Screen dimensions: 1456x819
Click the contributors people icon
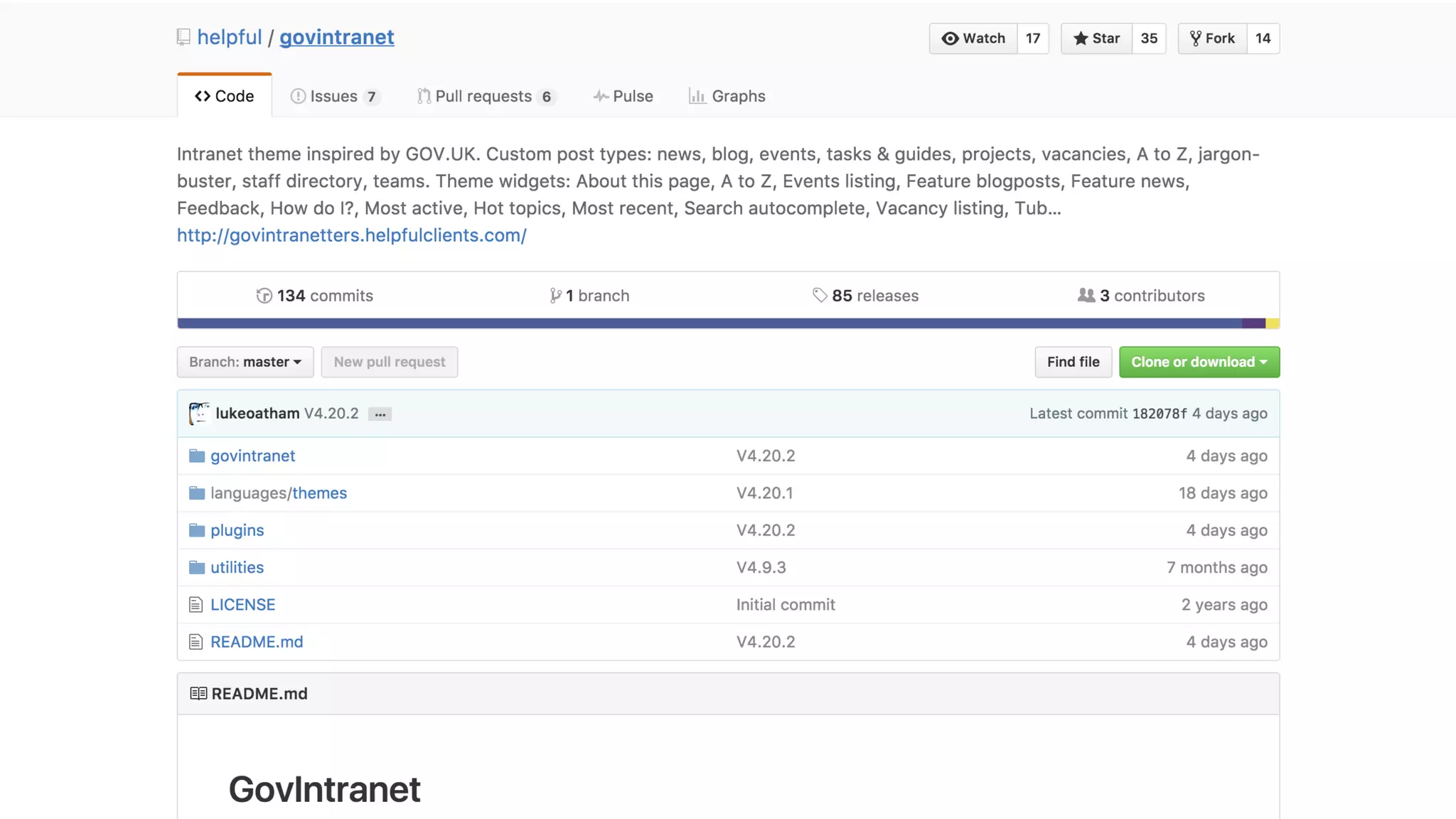click(1086, 295)
